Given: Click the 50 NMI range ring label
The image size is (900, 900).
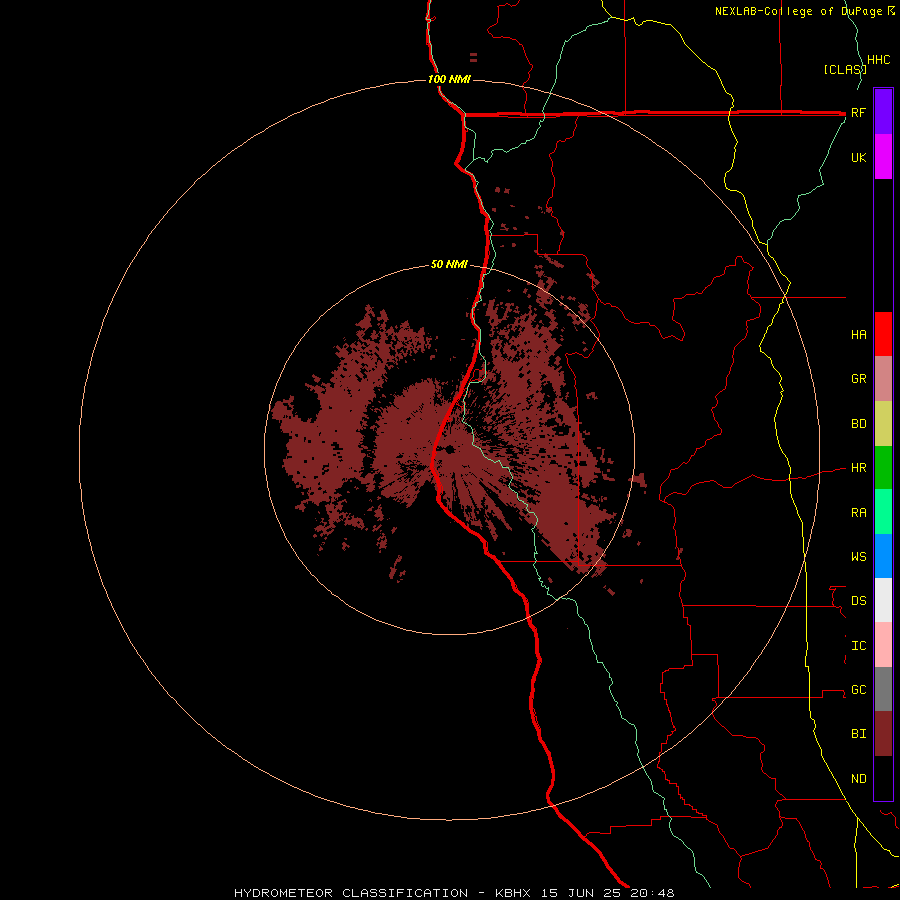Looking at the screenshot, I should 449,264.
